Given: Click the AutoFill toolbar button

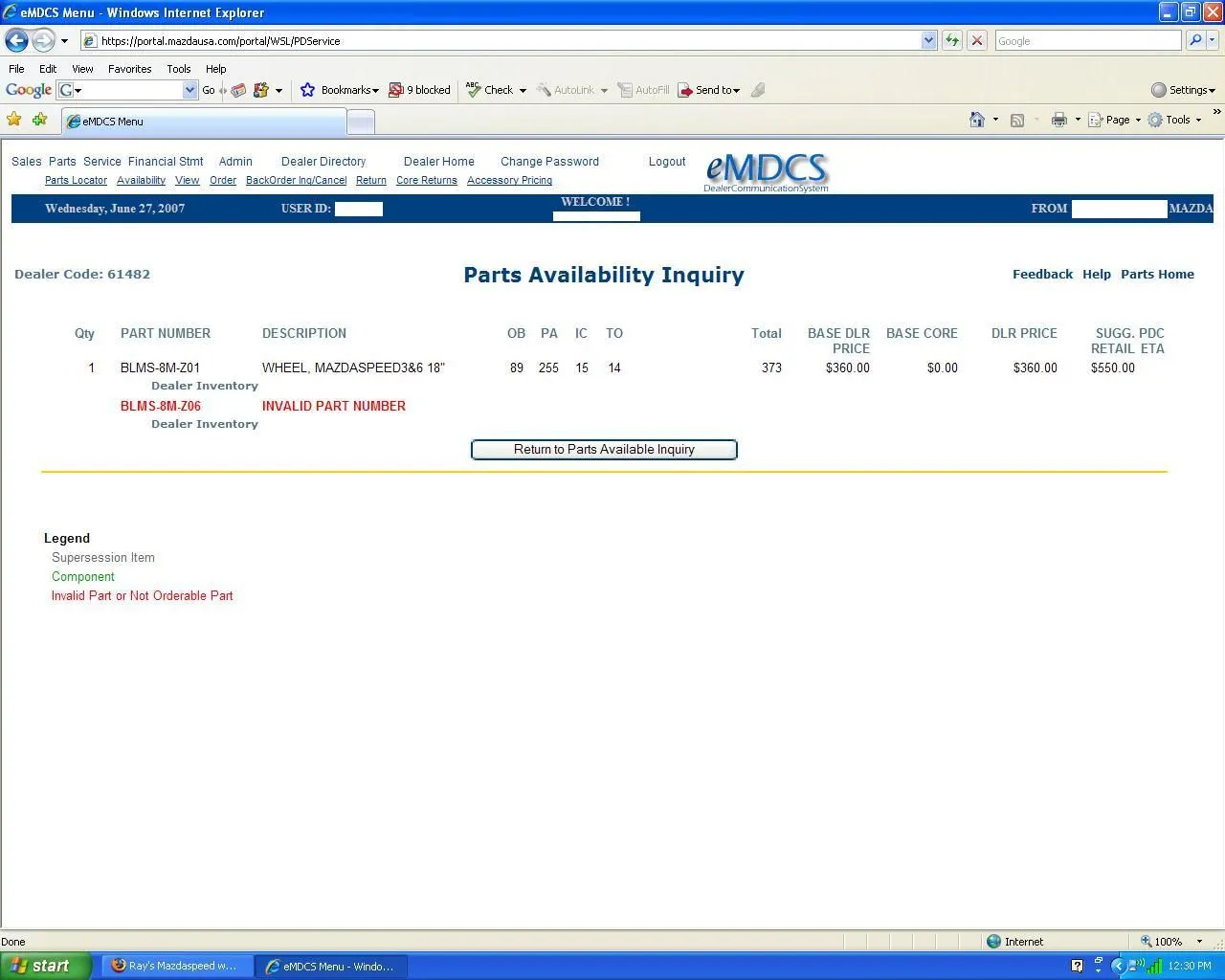Looking at the screenshot, I should (643, 90).
